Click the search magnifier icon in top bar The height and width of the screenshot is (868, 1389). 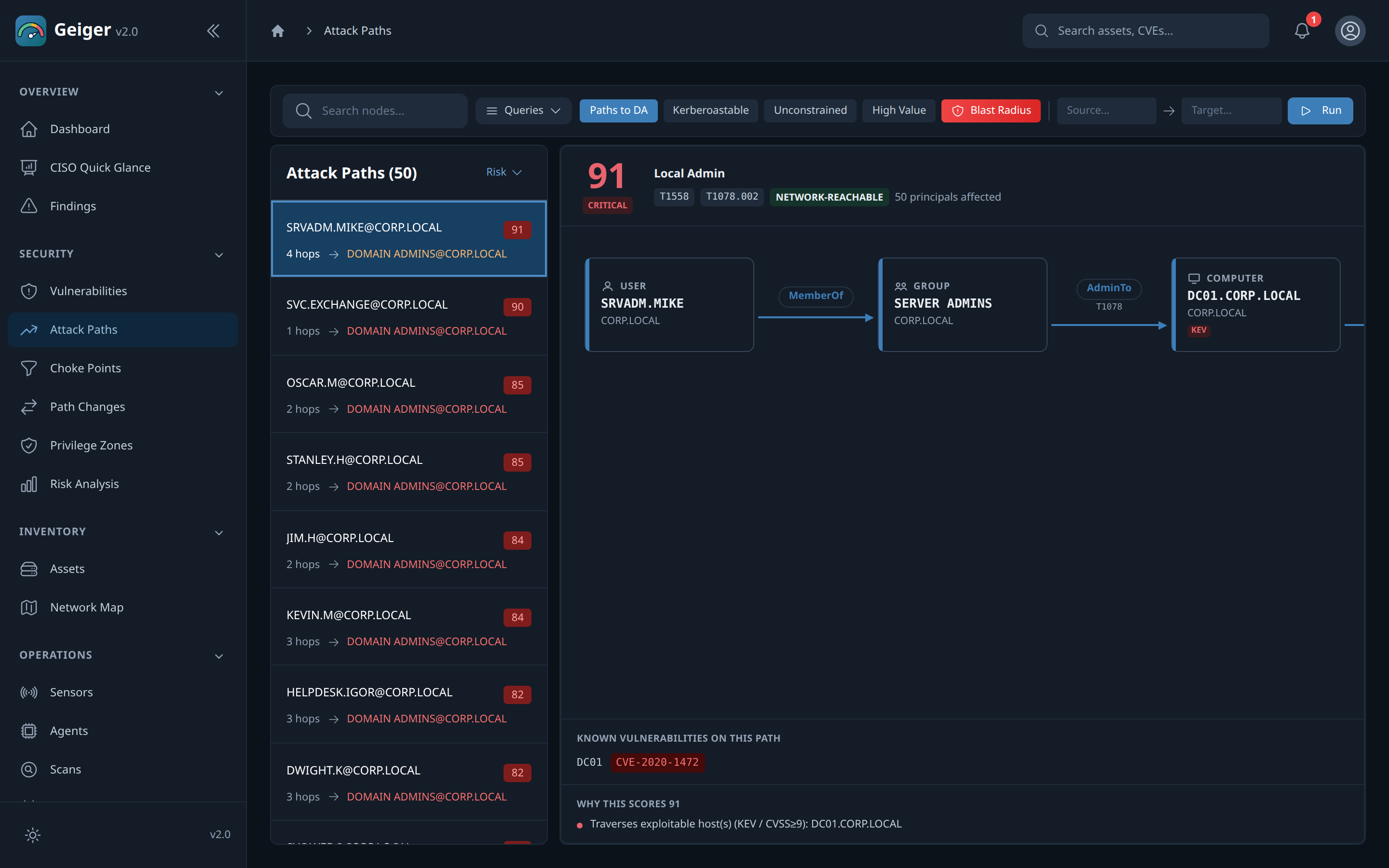click(x=1041, y=30)
